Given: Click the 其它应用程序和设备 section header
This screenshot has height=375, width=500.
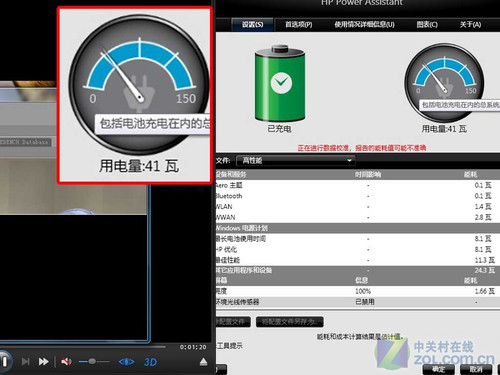Looking at the screenshot, I should click(358, 270).
